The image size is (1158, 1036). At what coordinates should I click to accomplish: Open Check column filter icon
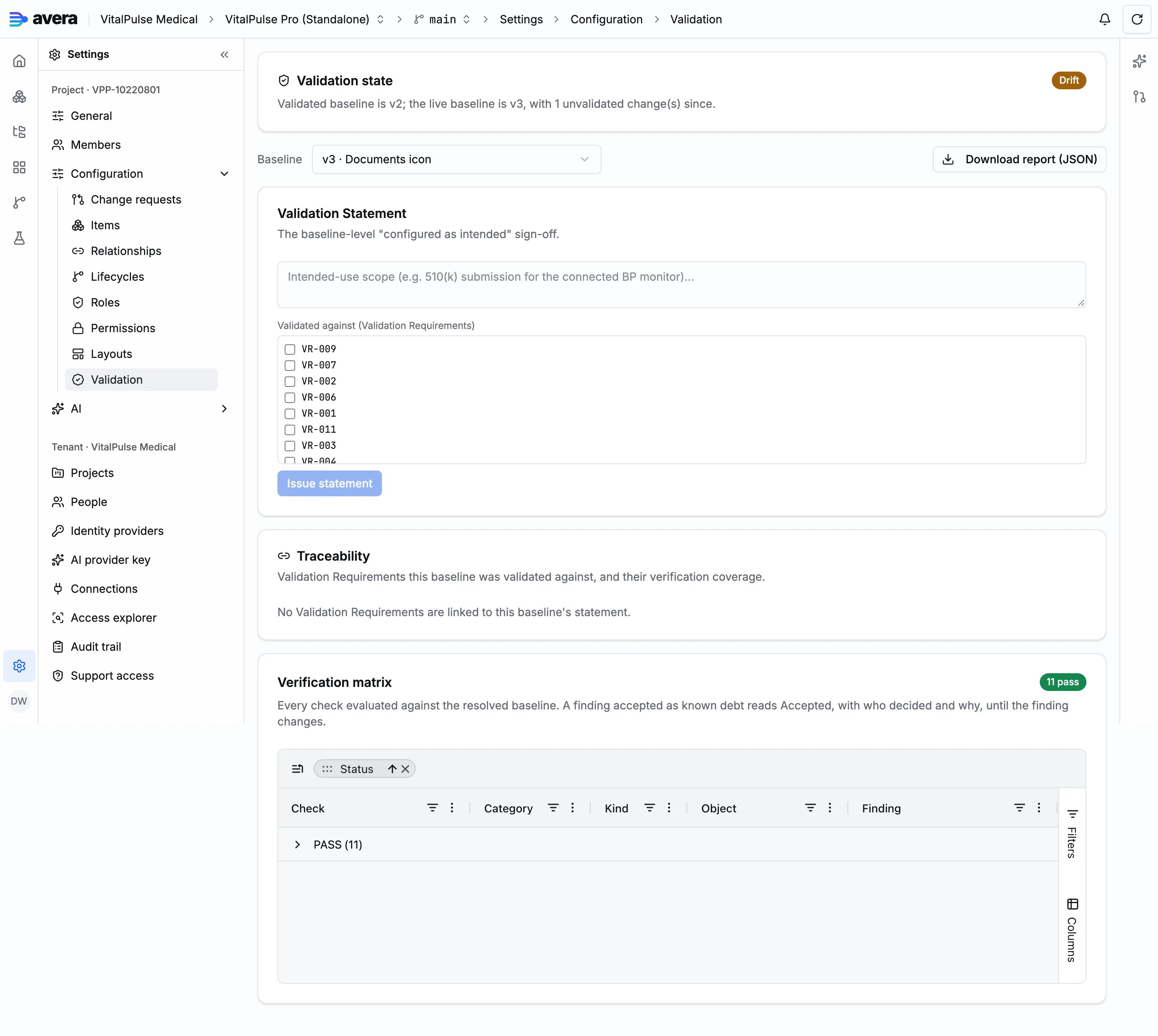[x=433, y=808]
